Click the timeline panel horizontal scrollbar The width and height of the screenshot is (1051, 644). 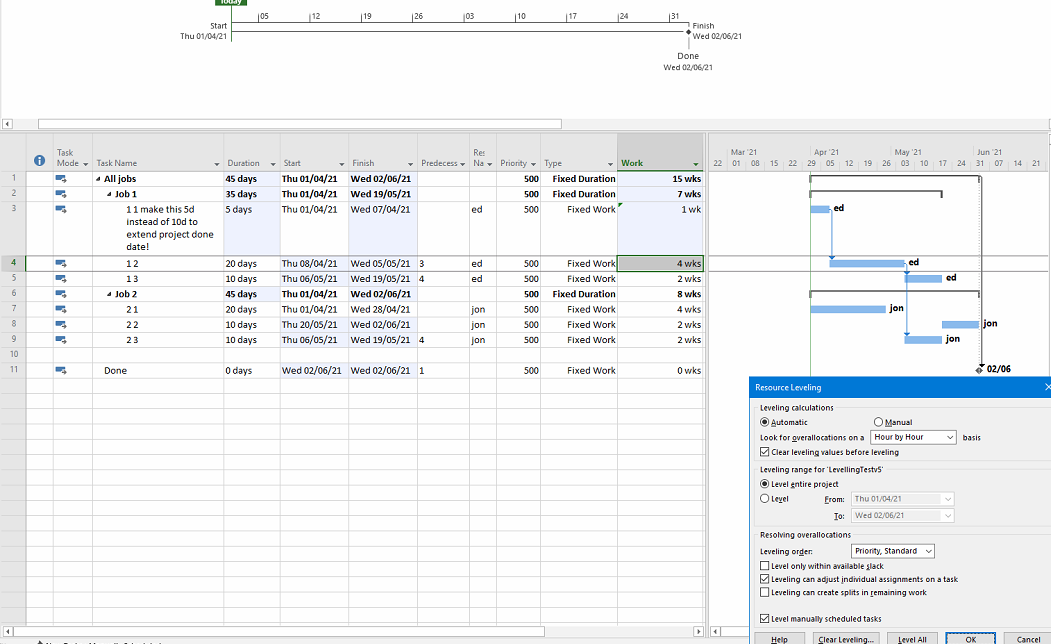[x=300, y=124]
